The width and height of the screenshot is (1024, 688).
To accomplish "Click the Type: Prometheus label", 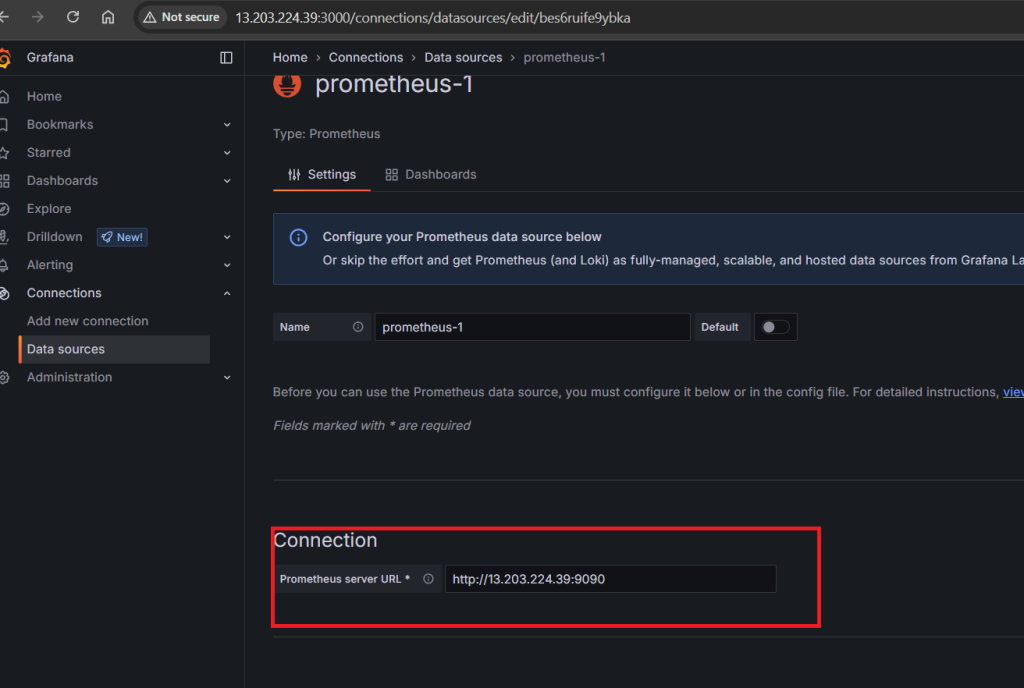I will (327, 133).
